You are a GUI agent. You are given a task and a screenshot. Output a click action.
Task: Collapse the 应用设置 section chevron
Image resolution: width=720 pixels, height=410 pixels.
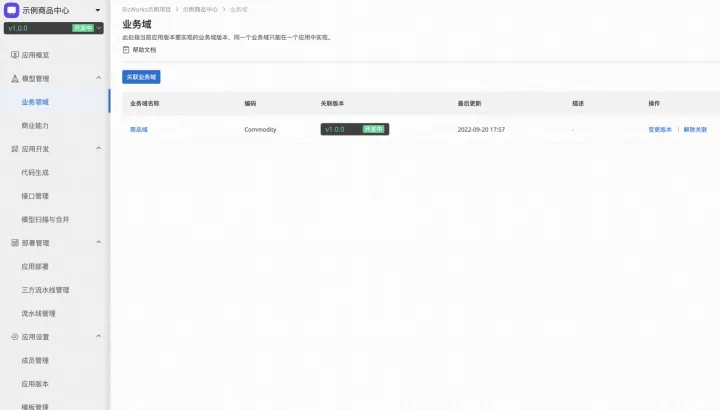coord(99,337)
